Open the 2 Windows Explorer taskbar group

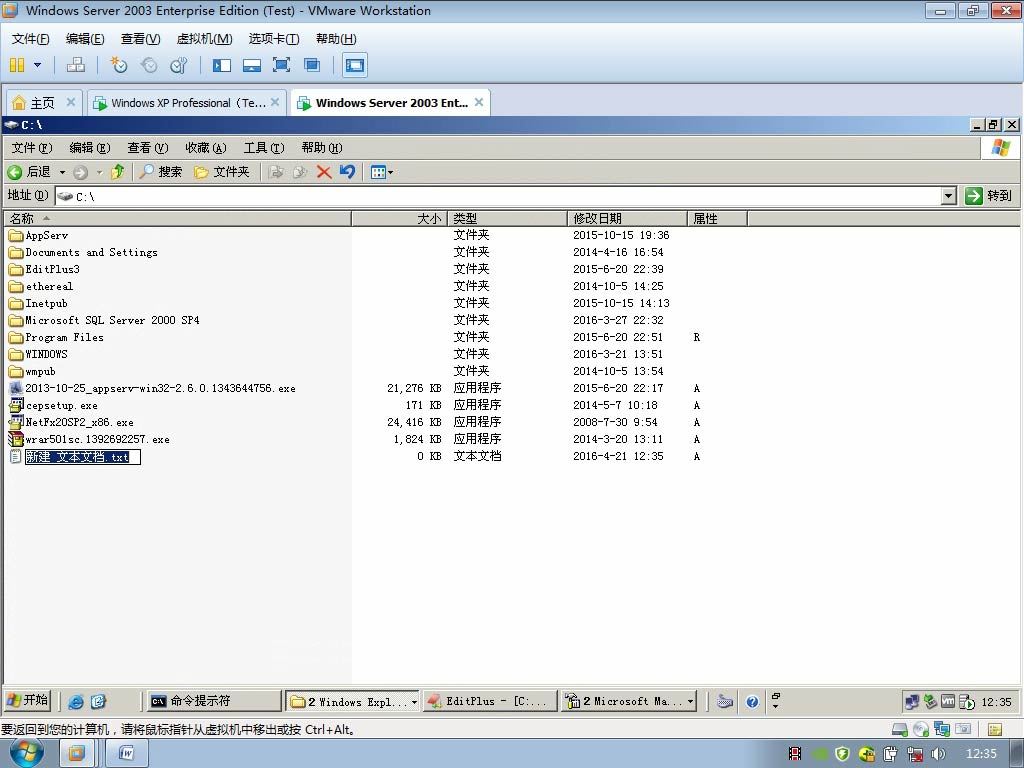(x=353, y=701)
